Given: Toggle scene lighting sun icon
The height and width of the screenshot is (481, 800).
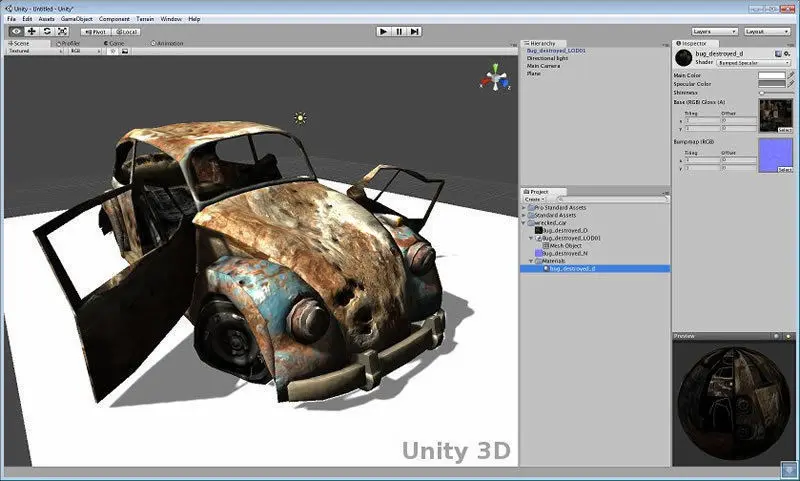Looking at the screenshot, I should [113, 51].
